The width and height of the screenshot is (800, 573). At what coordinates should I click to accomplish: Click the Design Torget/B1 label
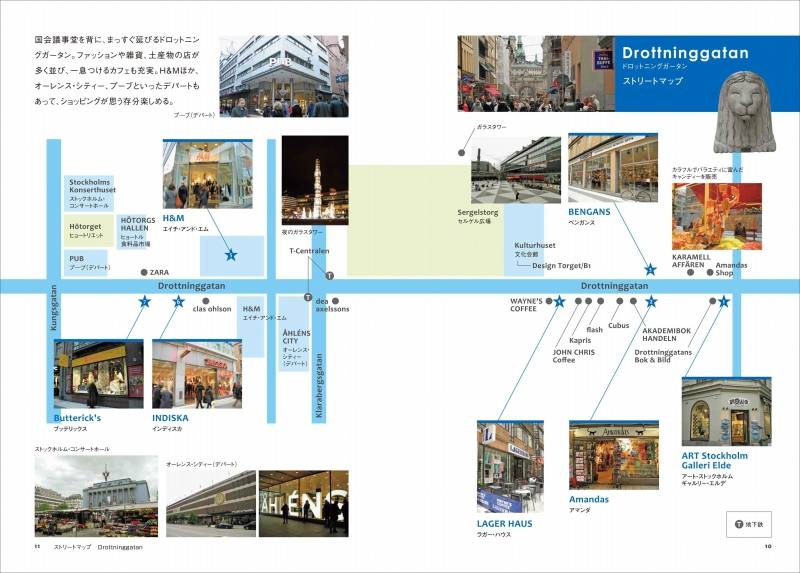pyautogui.click(x=561, y=266)
